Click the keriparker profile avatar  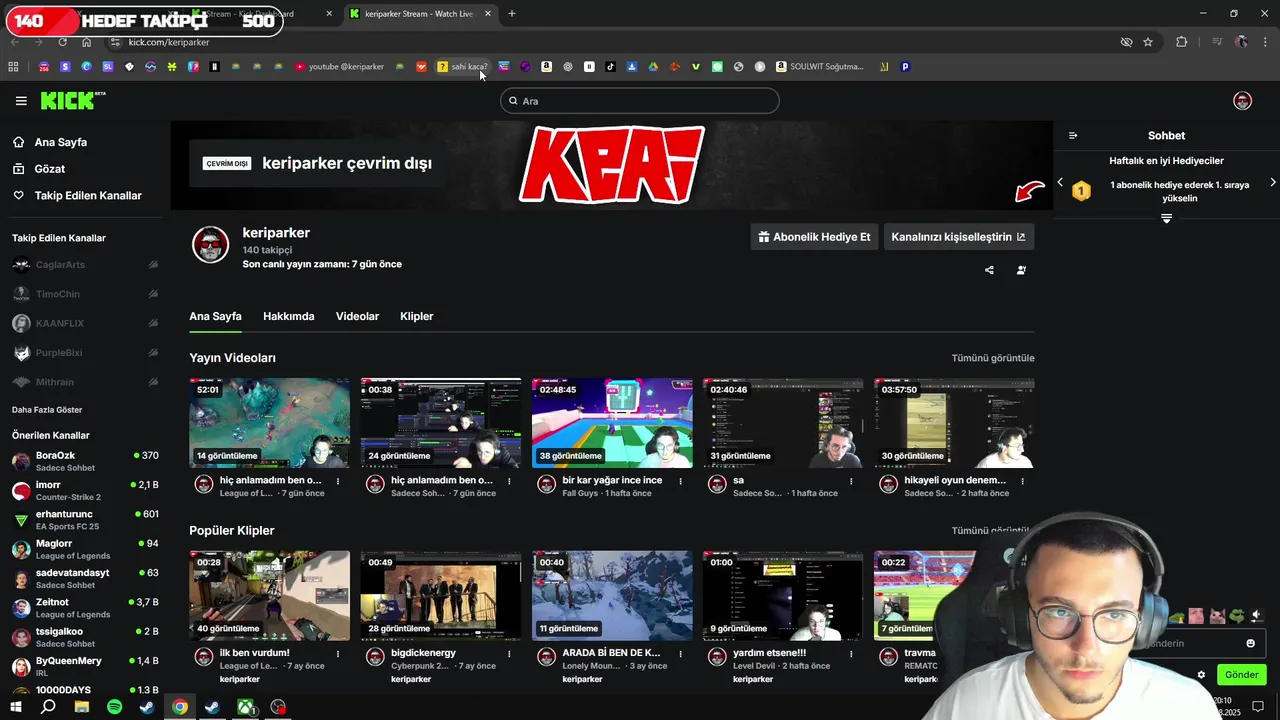pyautogui.click(x=211, y=245)
